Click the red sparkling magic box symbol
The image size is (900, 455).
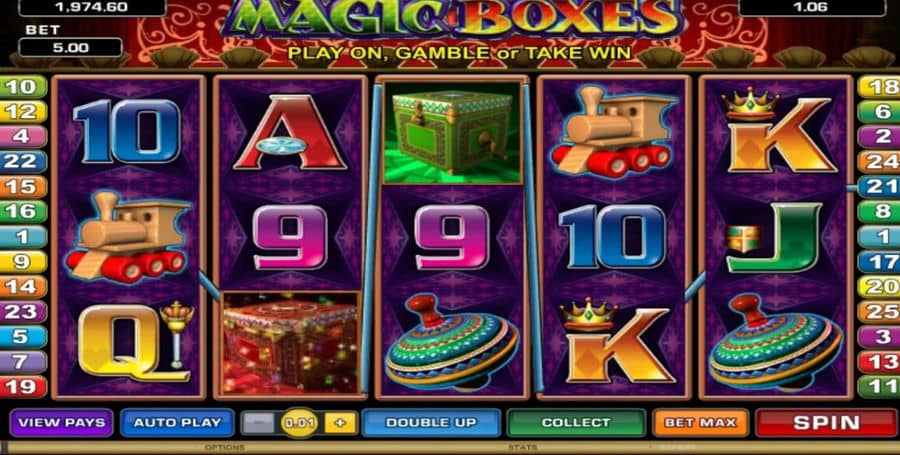pyautogui.click(x=290, y=343)
